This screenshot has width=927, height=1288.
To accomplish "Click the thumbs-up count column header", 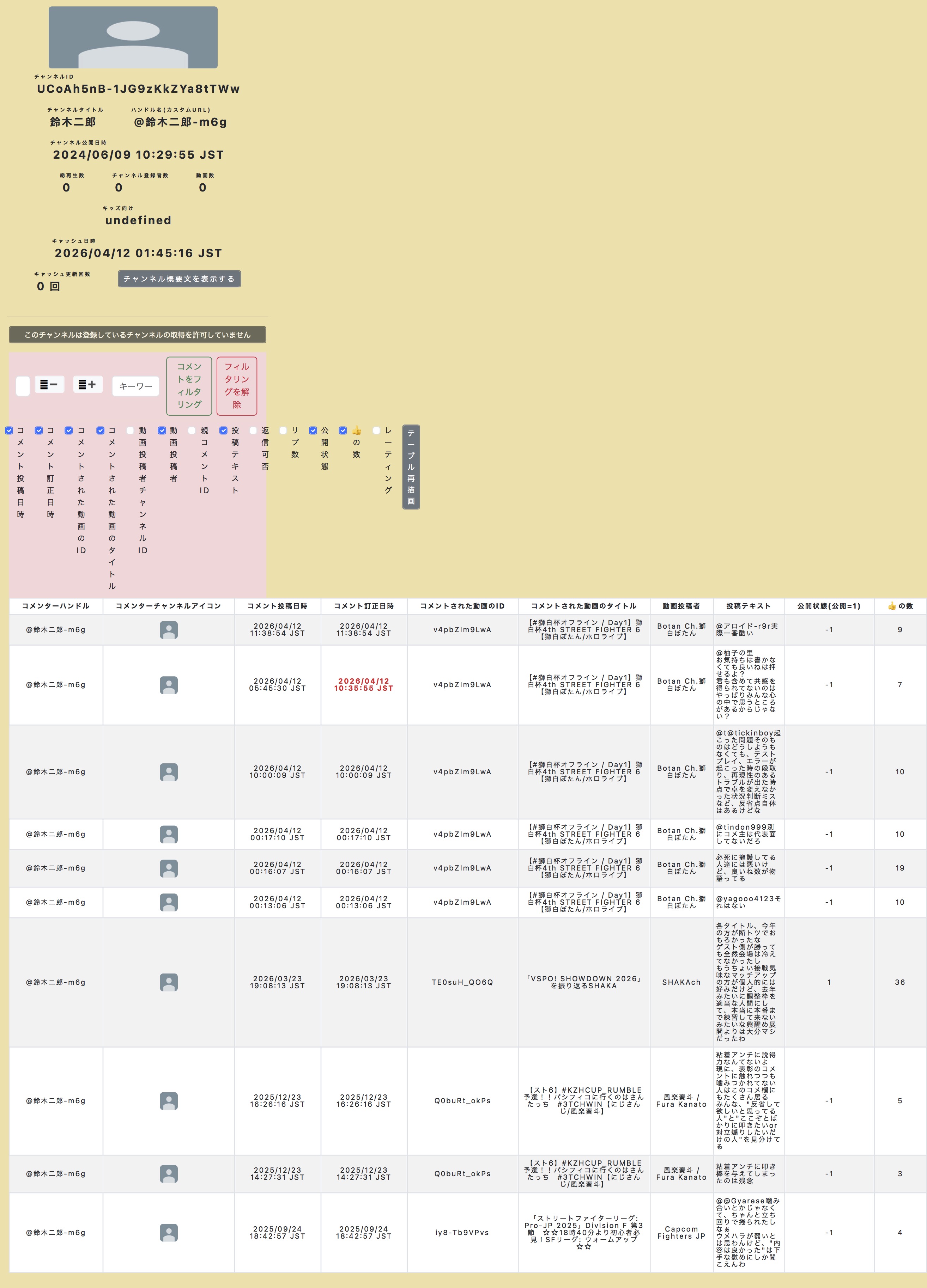I will click(x=900, y=606).
